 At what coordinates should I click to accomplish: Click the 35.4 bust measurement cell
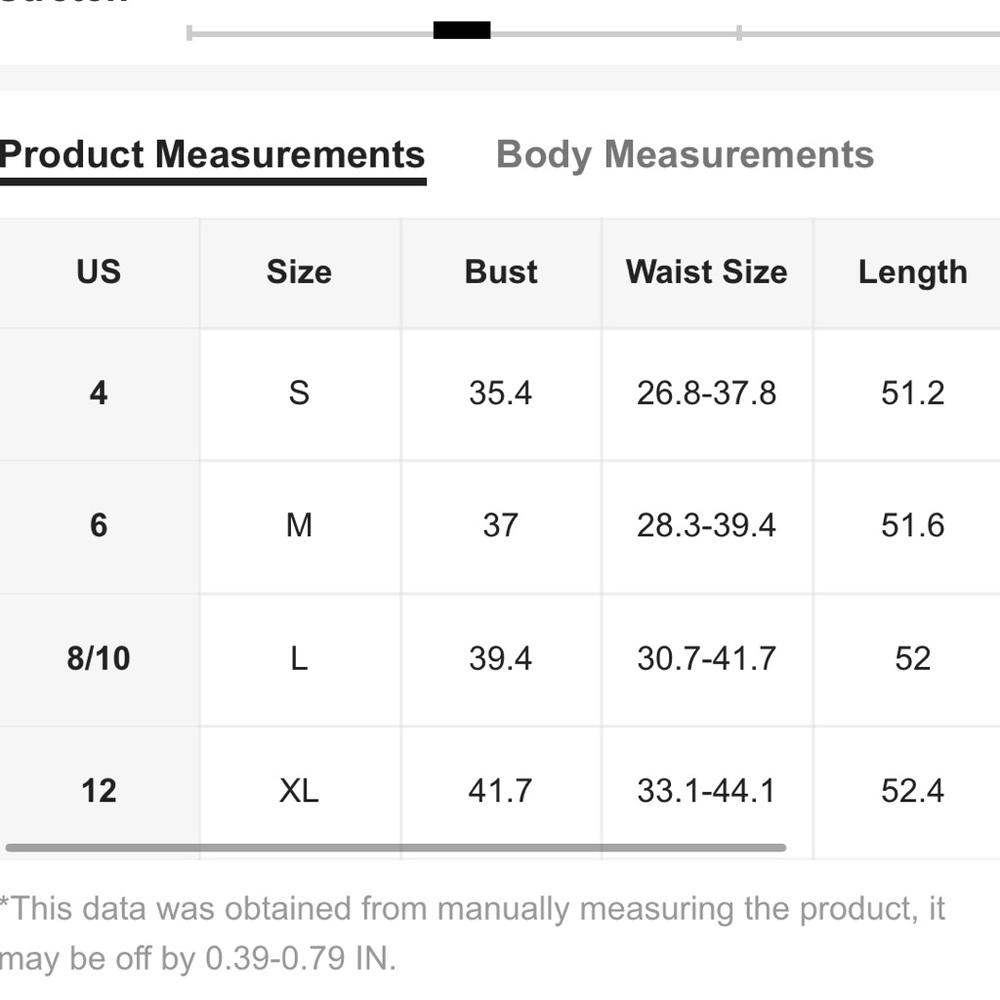pos(501,394)
